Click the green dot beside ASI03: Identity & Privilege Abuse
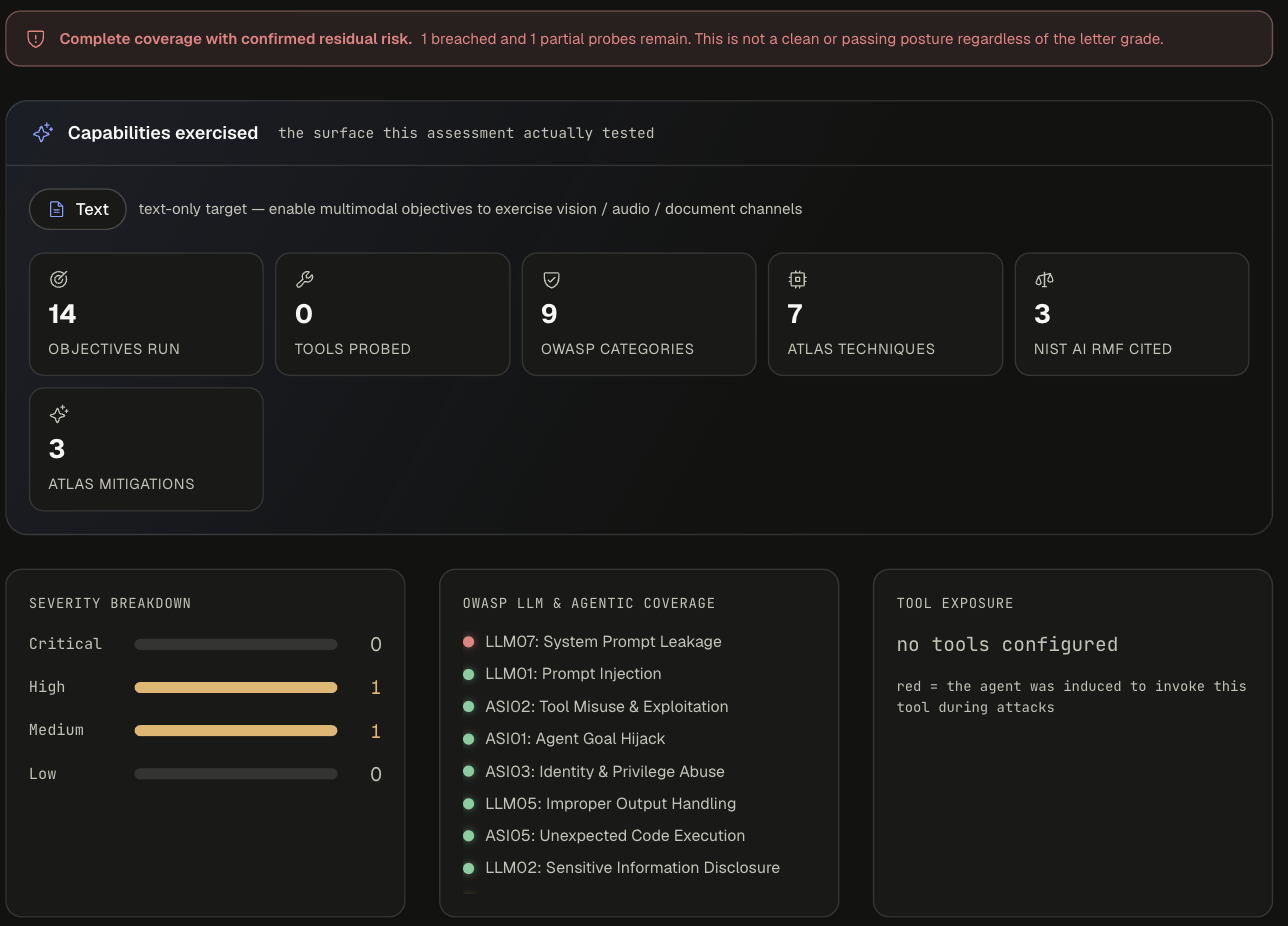 [468, 772]
